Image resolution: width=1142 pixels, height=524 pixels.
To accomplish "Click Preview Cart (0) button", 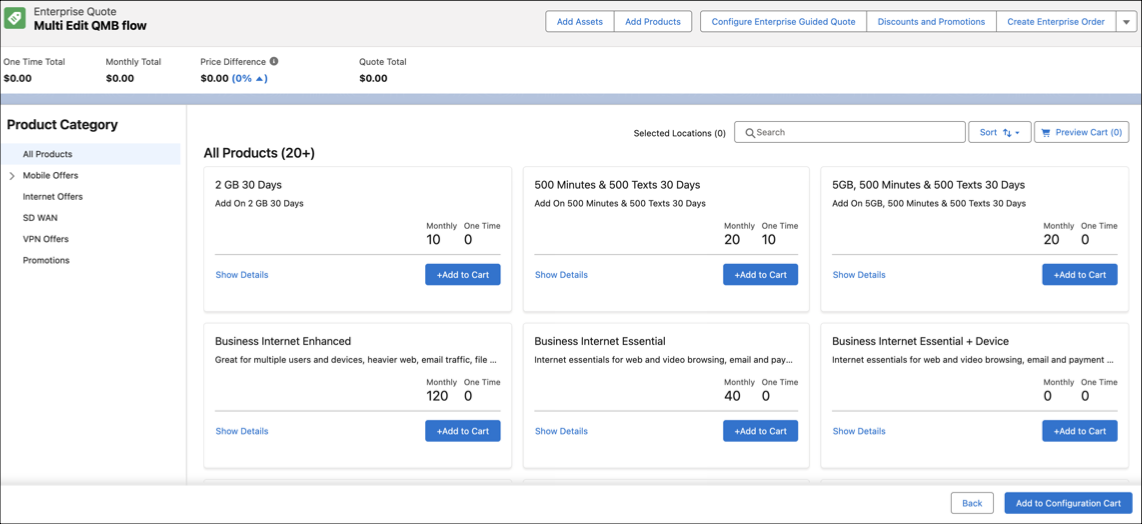I will coord(1082,133).
